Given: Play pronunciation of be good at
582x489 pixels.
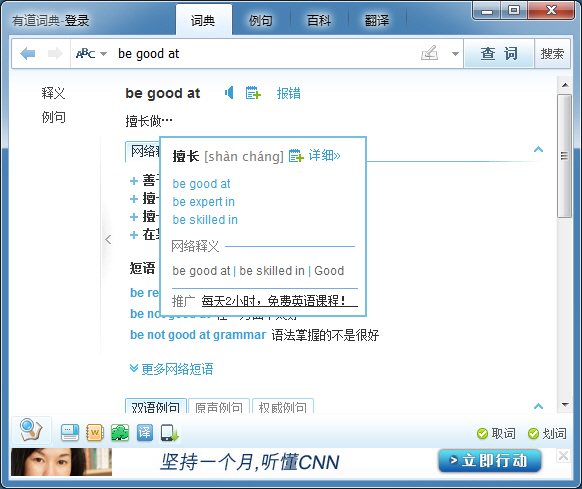Looking at the screenshot, I should click(x=229, y=92).
